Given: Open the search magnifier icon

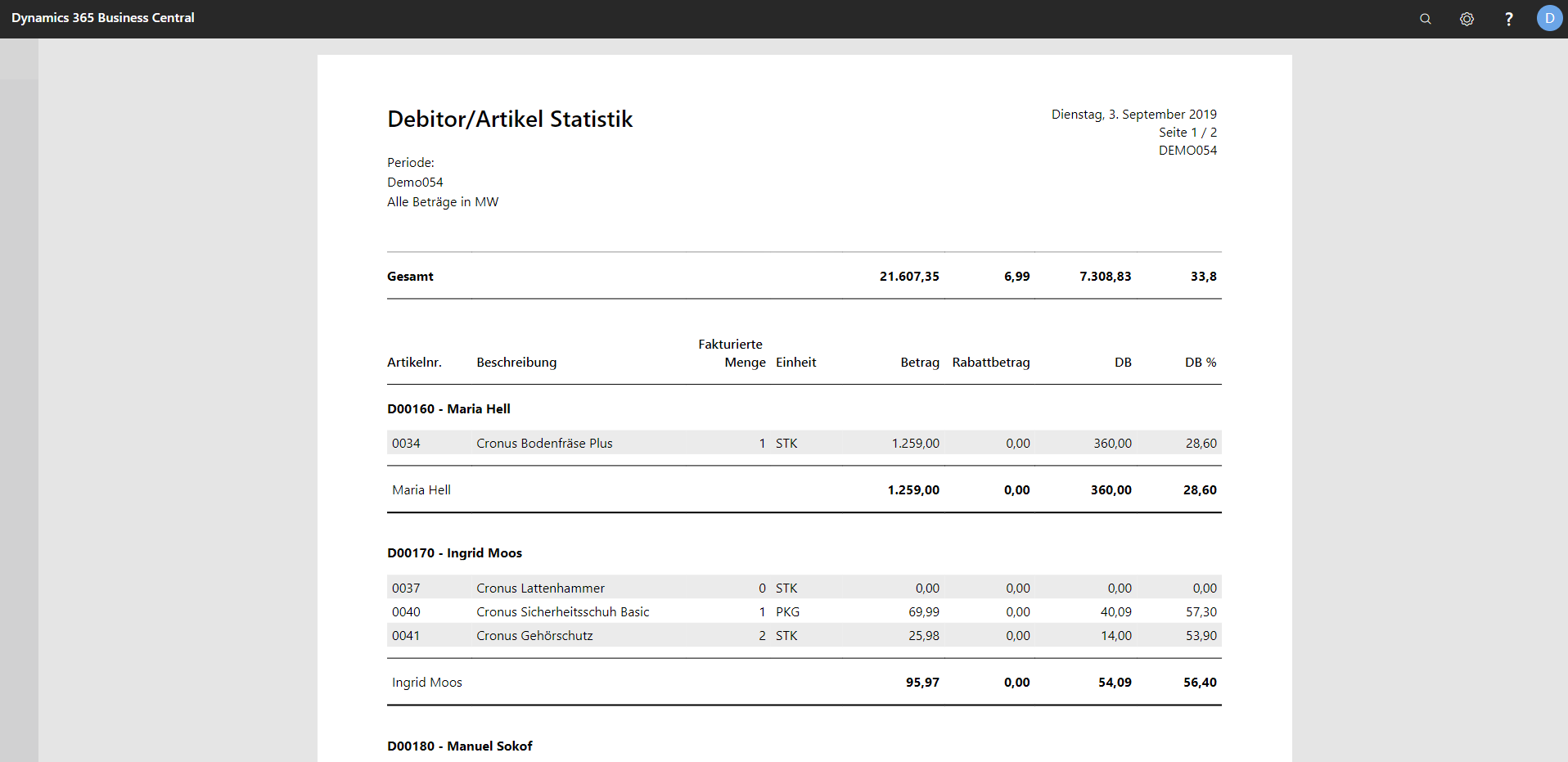Looking at the screenshot, I should [x=1425, y=19].
